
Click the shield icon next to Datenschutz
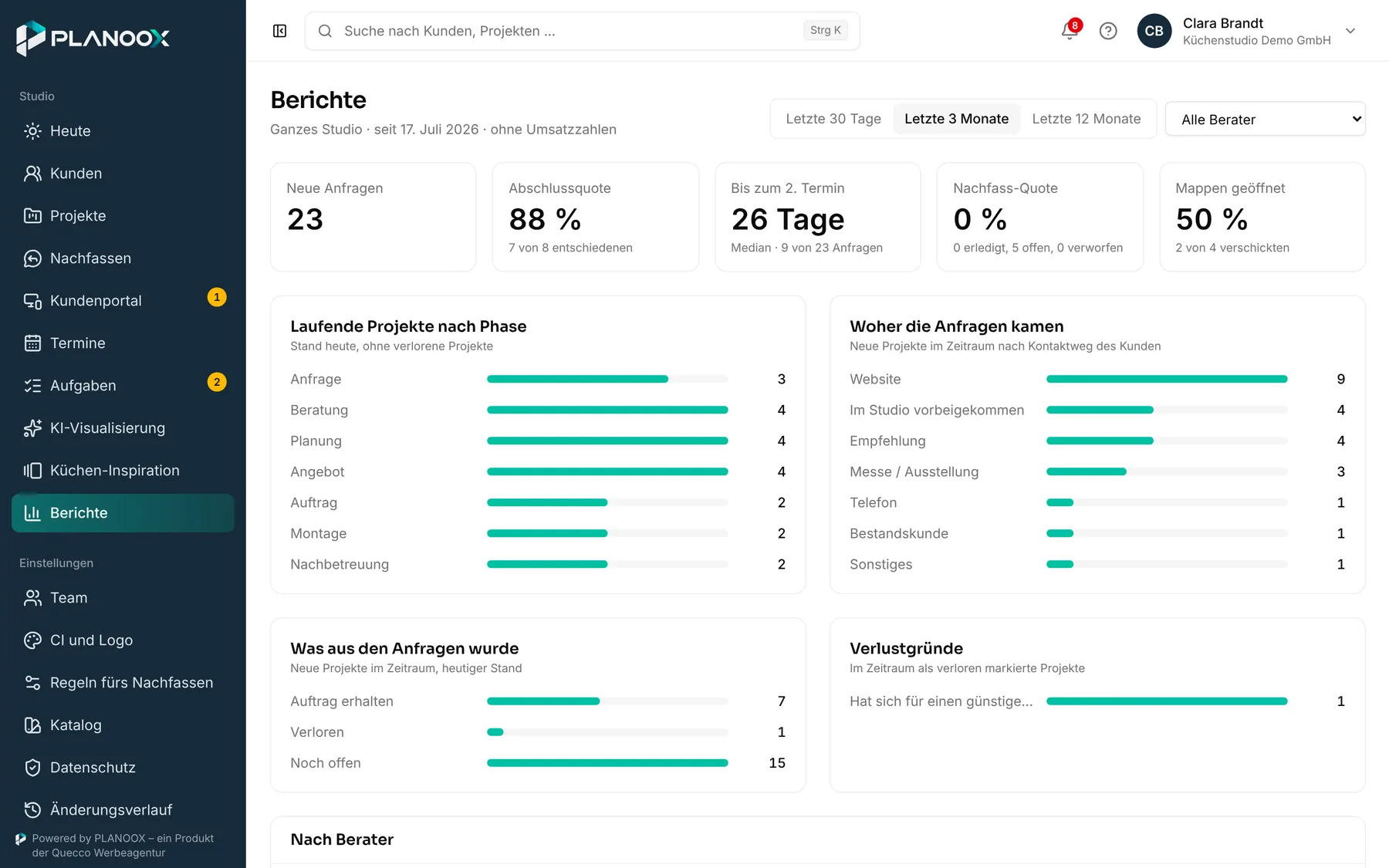tap(32, 768)
